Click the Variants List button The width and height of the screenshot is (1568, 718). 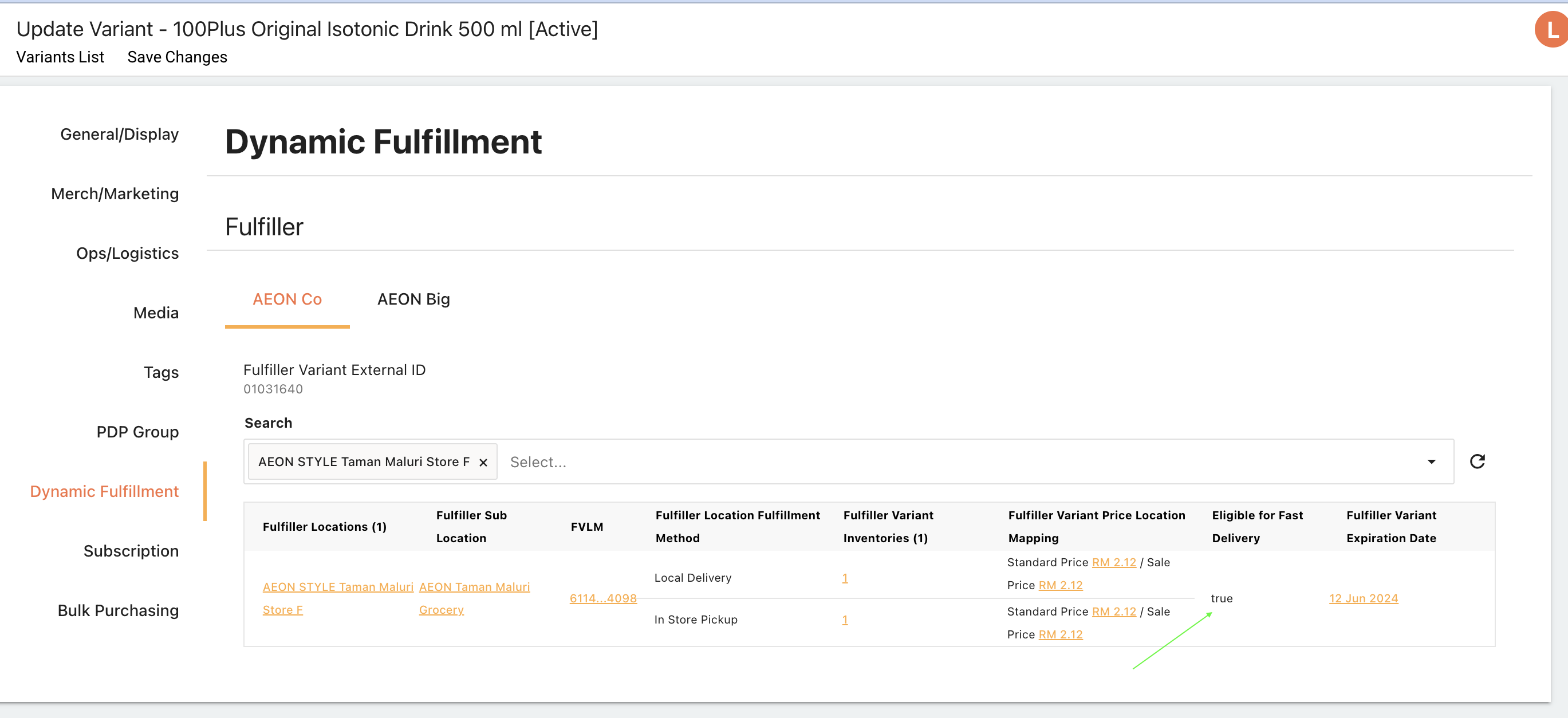pos(60,57)
